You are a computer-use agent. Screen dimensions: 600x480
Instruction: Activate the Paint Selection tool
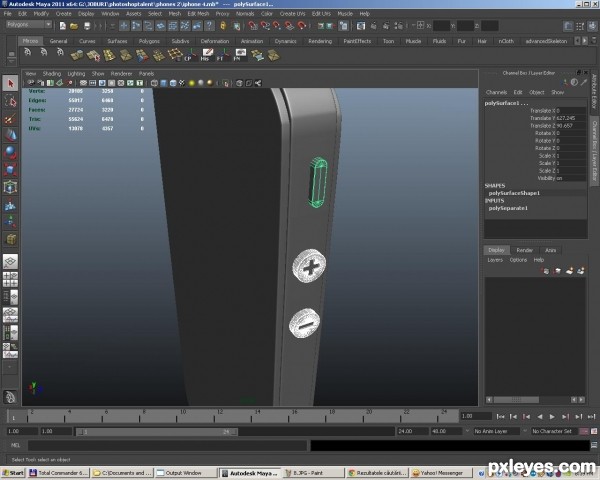pyautogui.click(x=10, y=119)
